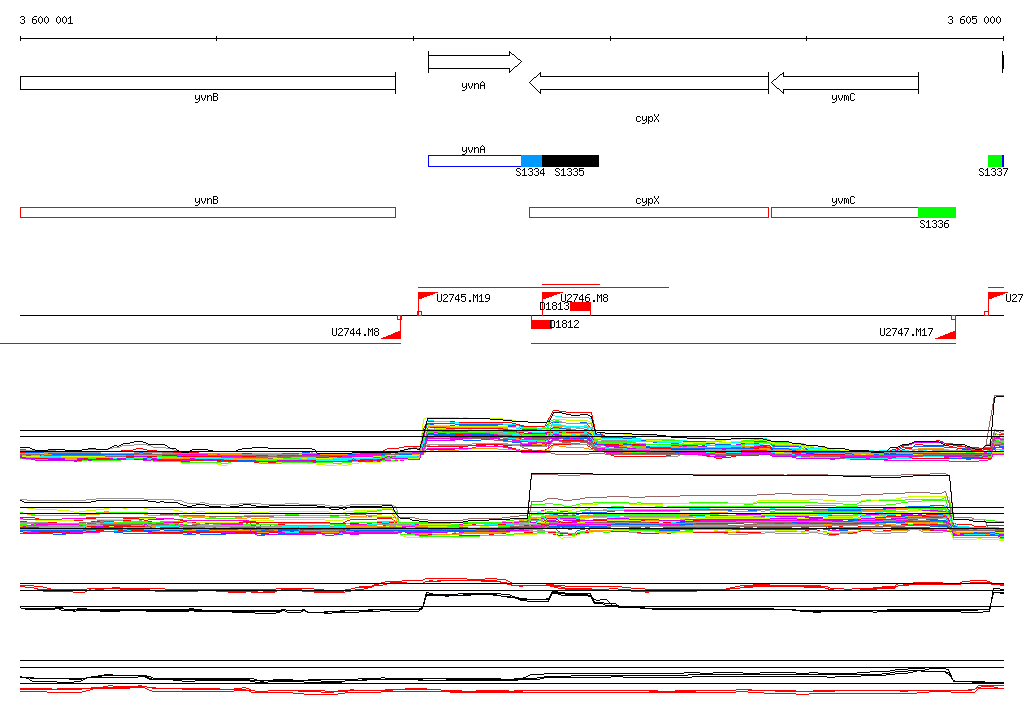Image resolution: width=1024 pixels, height=714 pixels.
Task: Click yvmC label above the red box
Action: 843,201
